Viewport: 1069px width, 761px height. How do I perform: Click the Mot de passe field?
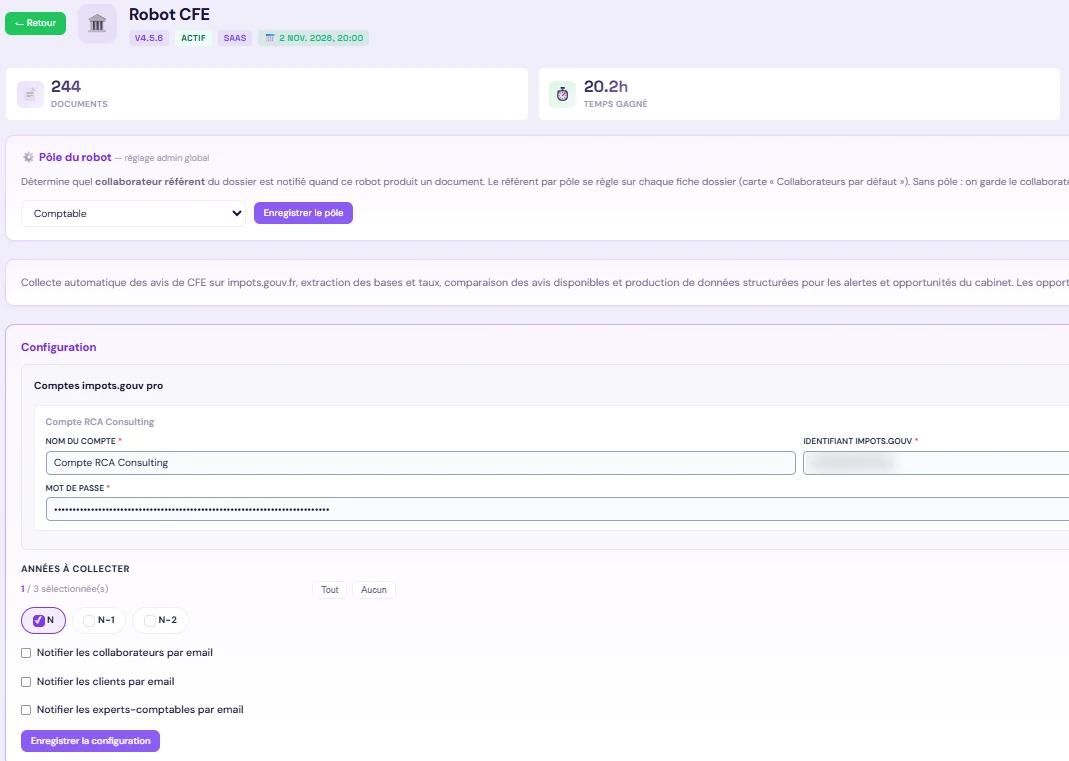[557, 509]
